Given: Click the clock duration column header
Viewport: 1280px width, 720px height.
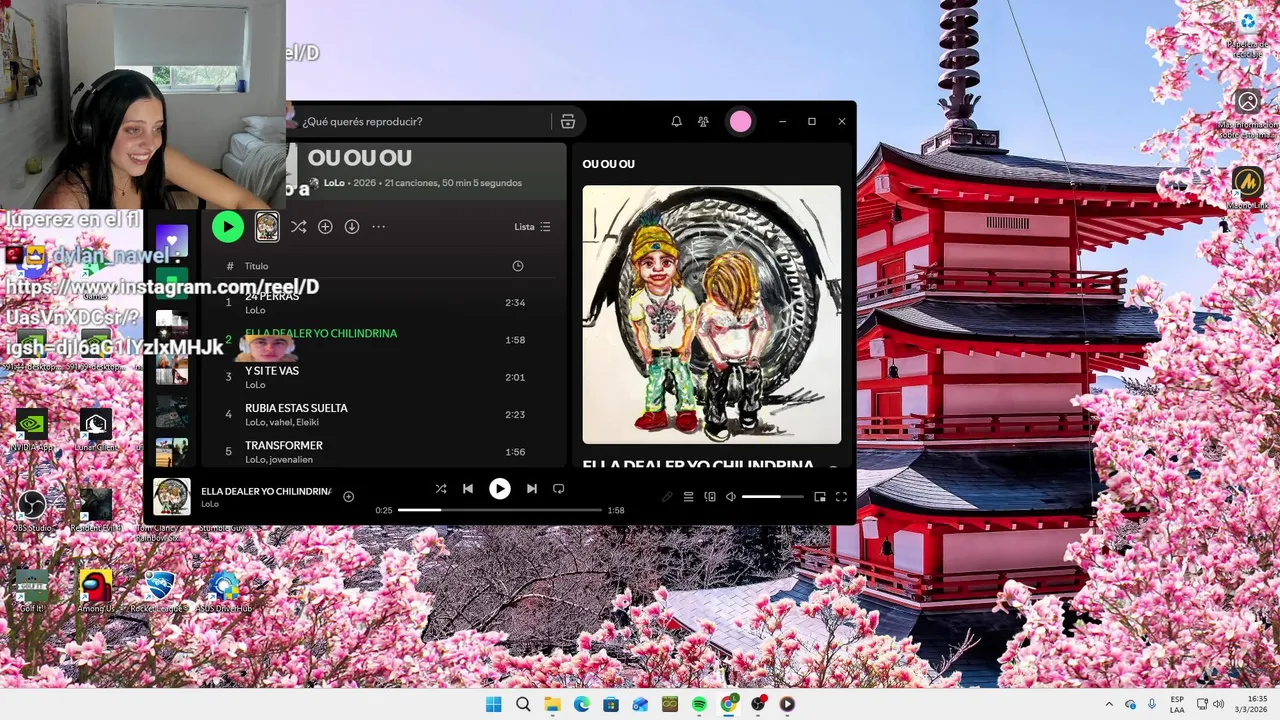Looking at the screenshot, I should pos(517,266).
